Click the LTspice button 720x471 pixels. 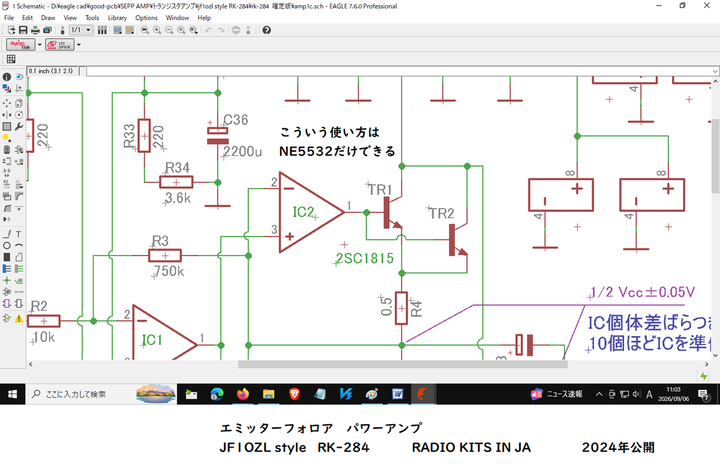60,45
